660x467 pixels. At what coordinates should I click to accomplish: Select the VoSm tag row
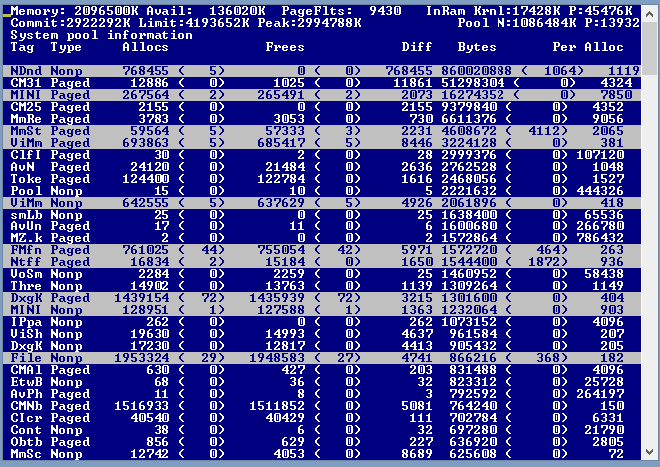pos(322,274)
